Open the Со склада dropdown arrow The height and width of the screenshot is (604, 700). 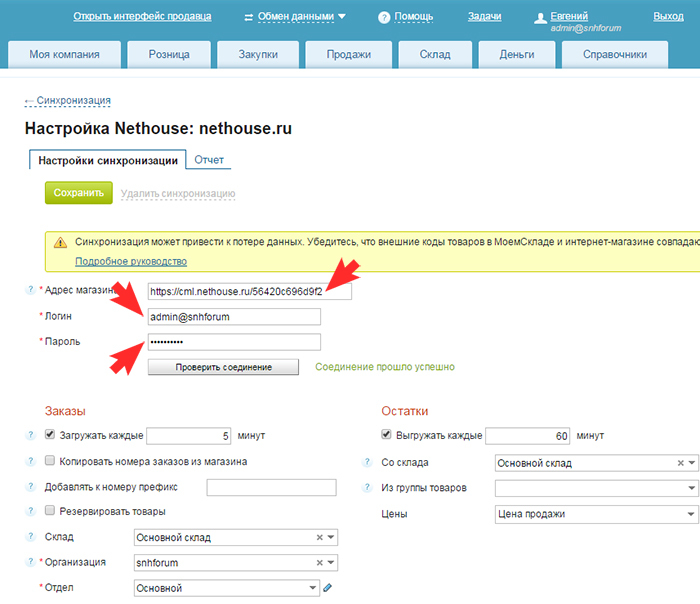point(692,463)
